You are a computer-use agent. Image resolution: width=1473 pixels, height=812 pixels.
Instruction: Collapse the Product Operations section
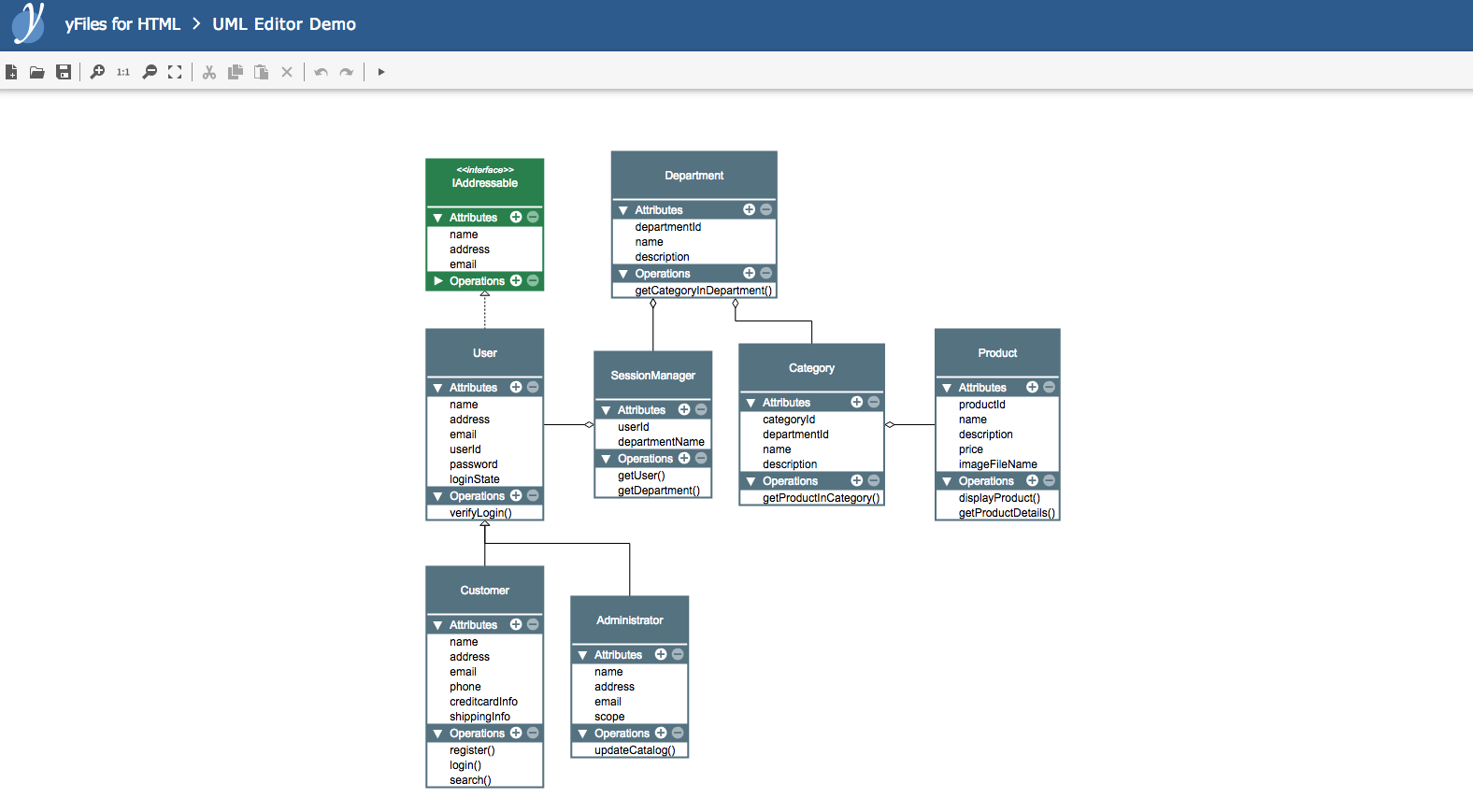947,481
